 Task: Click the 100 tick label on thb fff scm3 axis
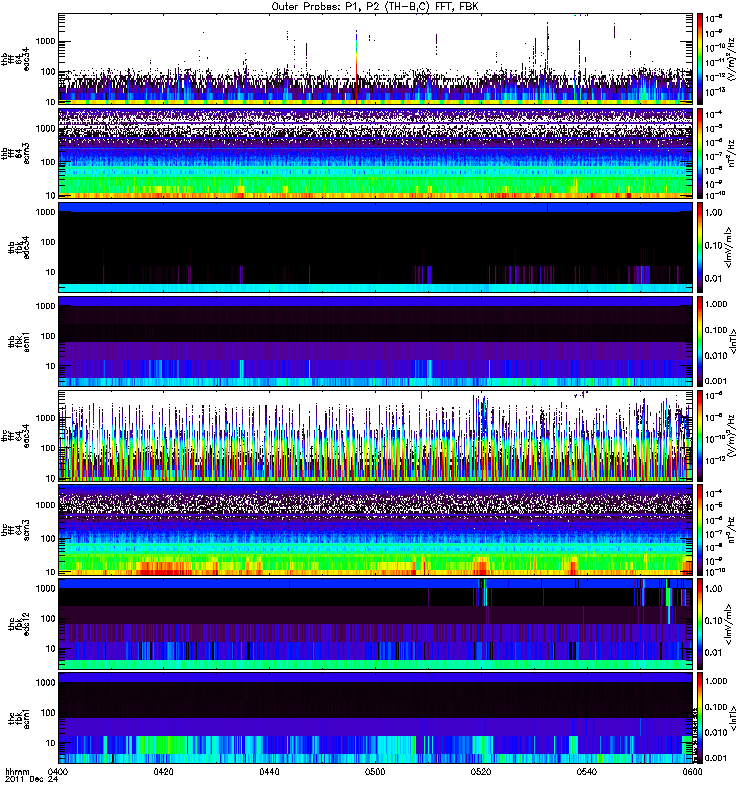point(47,162)
